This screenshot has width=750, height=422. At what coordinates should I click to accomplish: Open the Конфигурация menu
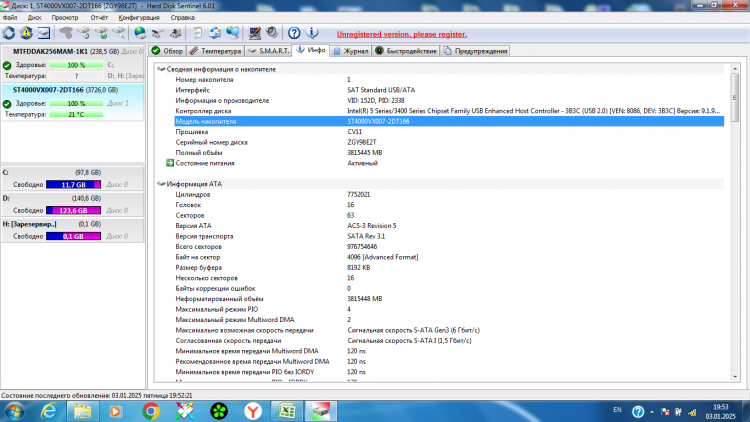click(x=139, y=18)
